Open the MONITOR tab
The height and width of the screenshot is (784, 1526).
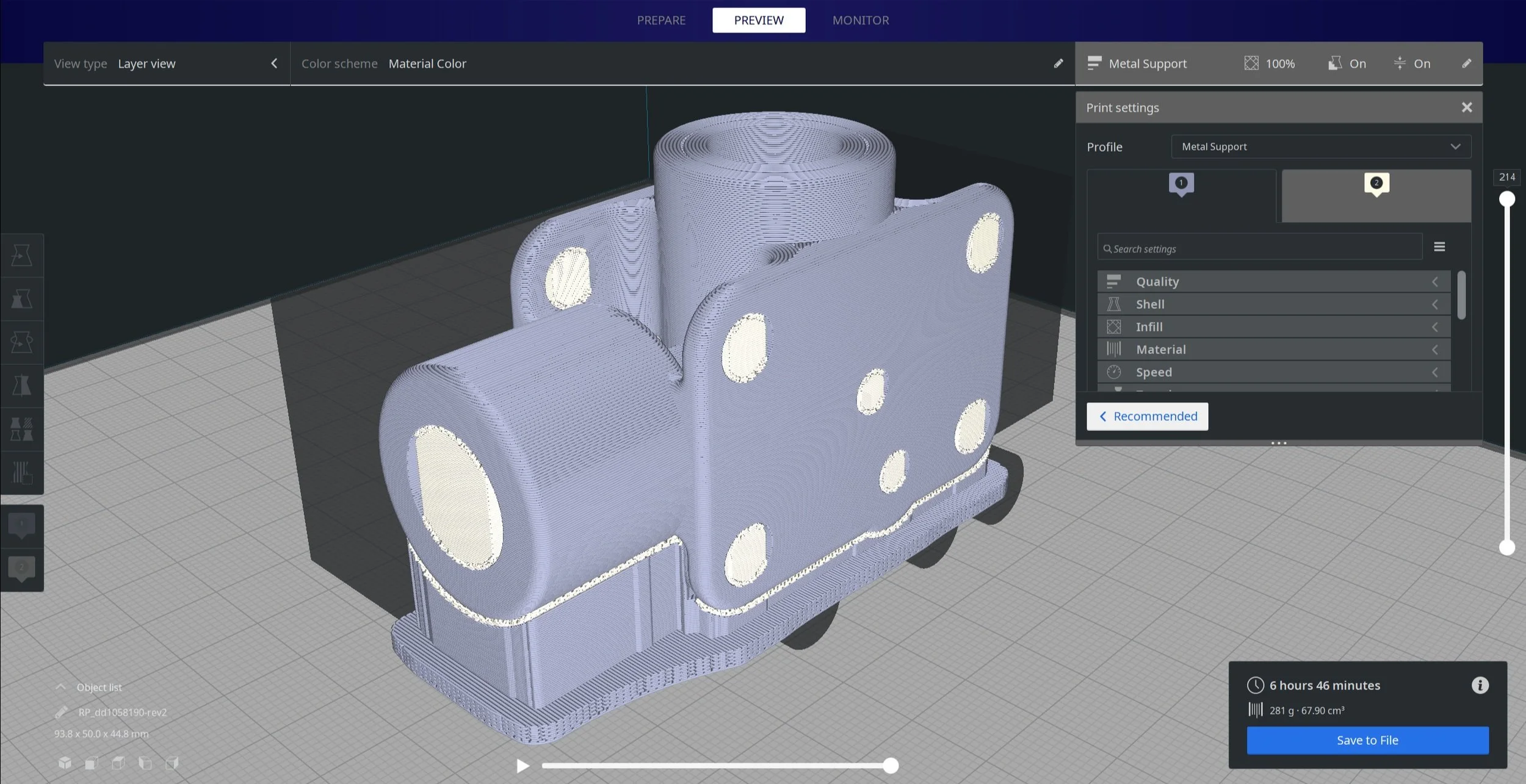coord(860,20)
